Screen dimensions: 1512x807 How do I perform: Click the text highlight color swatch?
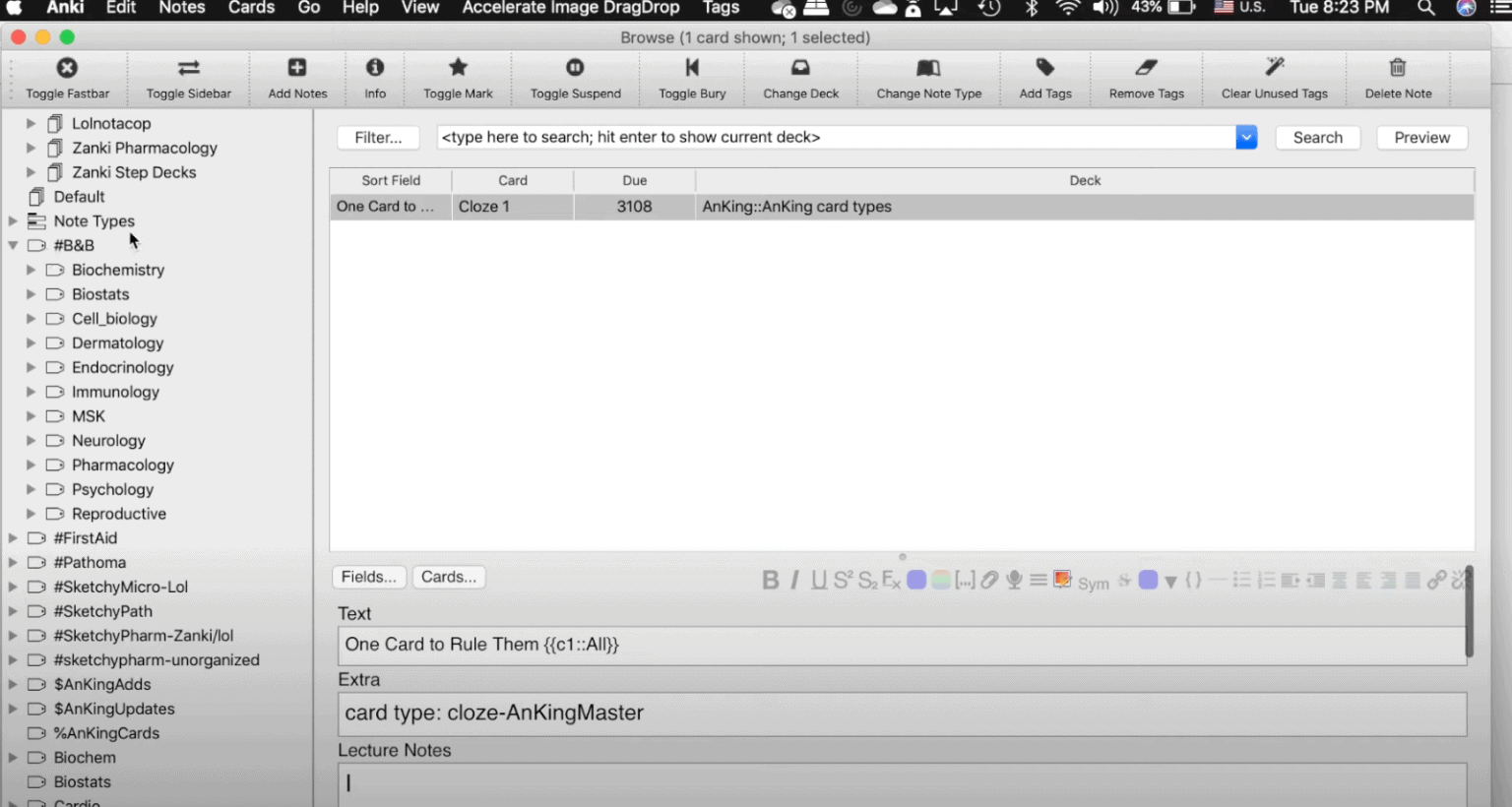click(x=942, y=580)
